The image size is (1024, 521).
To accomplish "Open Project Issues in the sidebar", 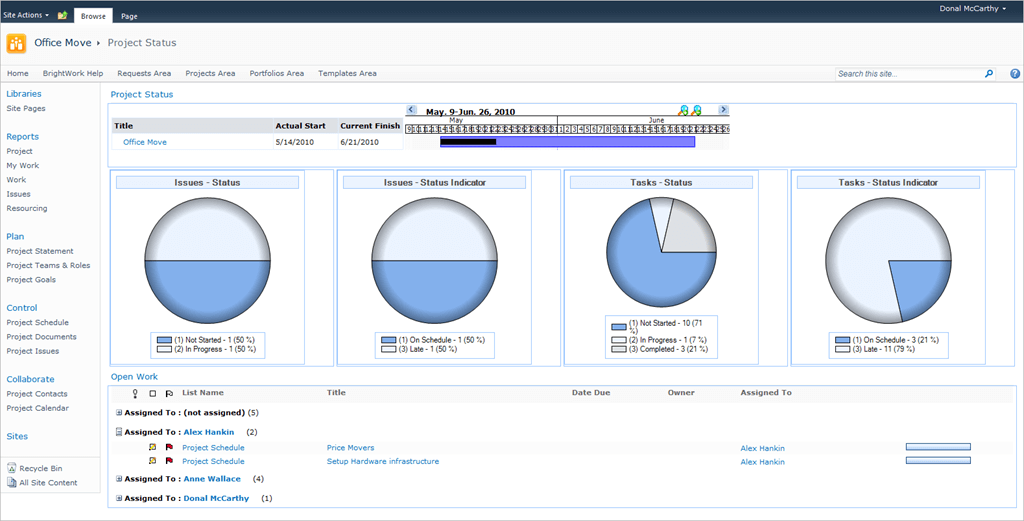I will pos(33,351).
